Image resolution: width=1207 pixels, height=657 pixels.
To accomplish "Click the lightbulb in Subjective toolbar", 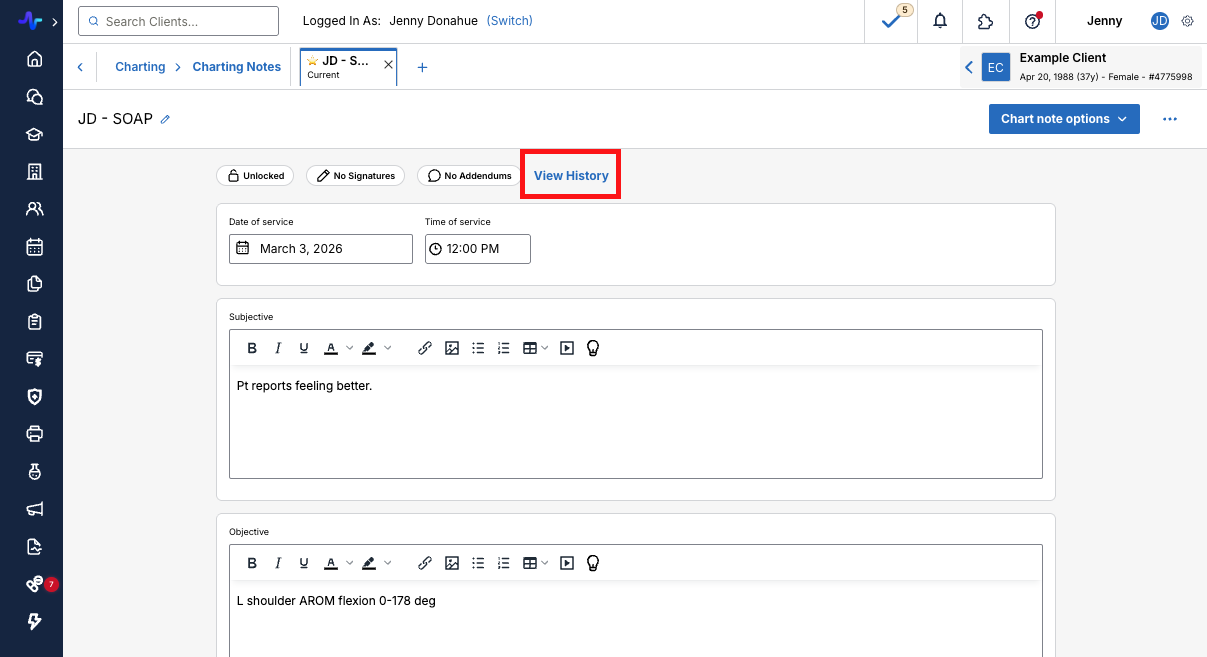I will 592,348.
